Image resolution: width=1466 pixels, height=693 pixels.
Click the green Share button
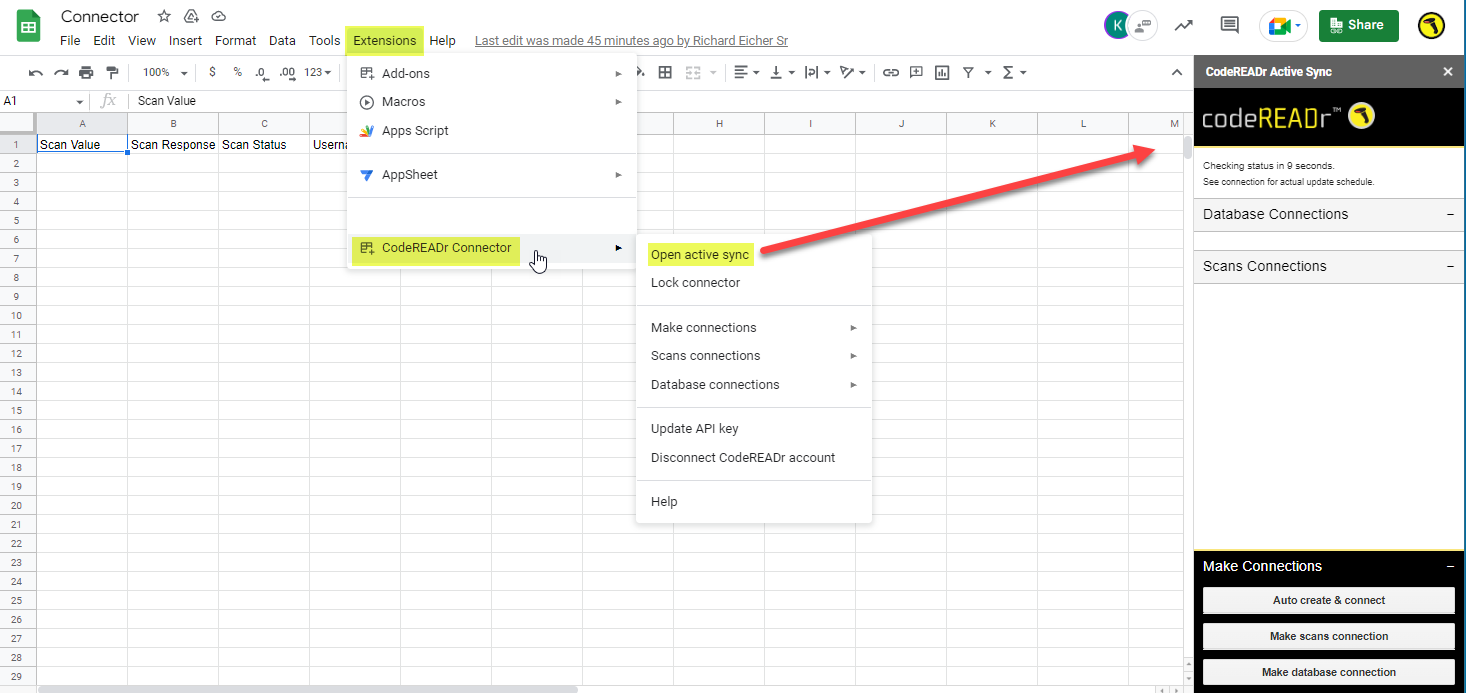coord(1357,26)
